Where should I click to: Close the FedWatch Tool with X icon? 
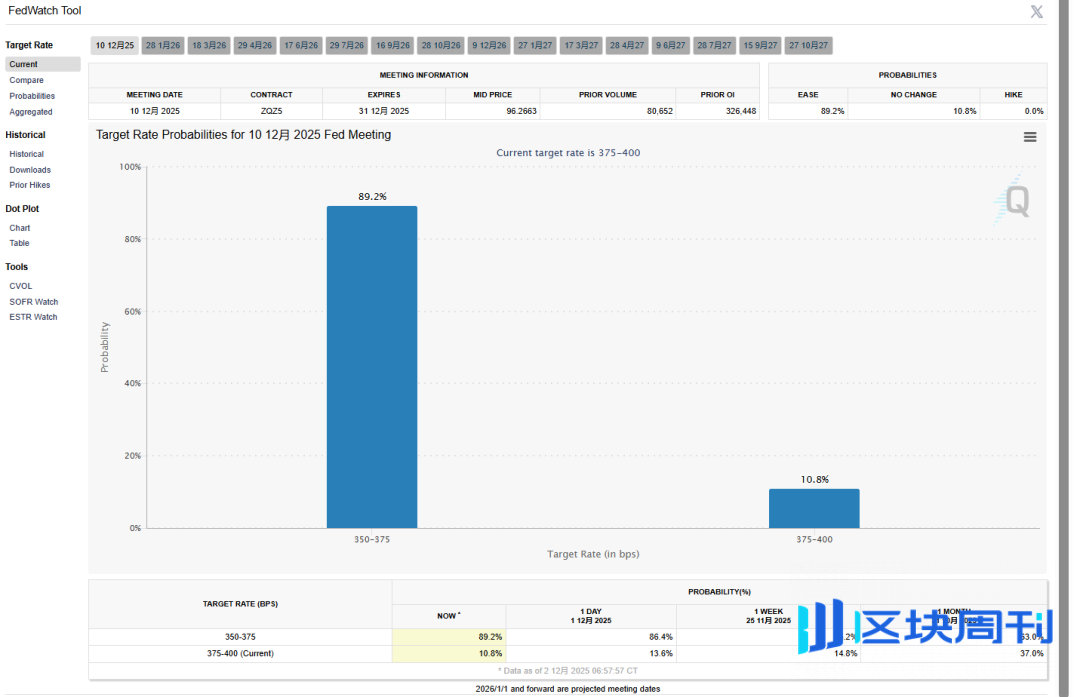click(1037, 12)
